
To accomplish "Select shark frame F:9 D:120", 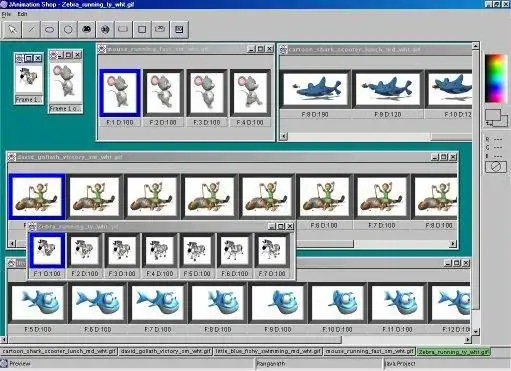I will (x=388, y=89).
